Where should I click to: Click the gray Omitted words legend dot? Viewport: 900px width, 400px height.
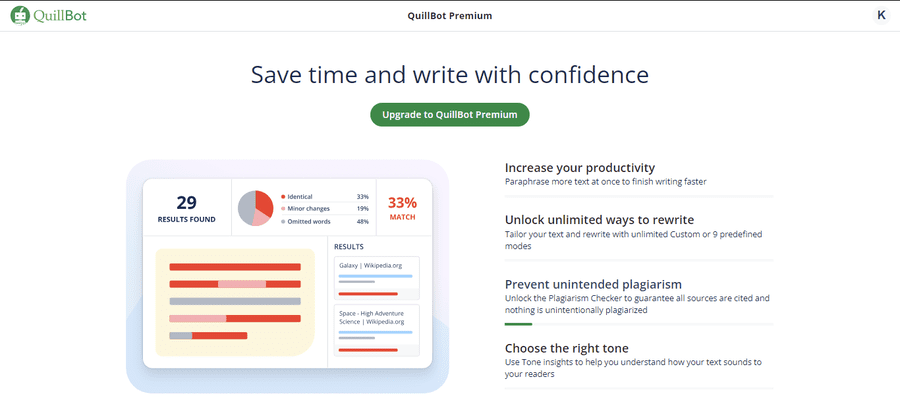tap(283, 221)
